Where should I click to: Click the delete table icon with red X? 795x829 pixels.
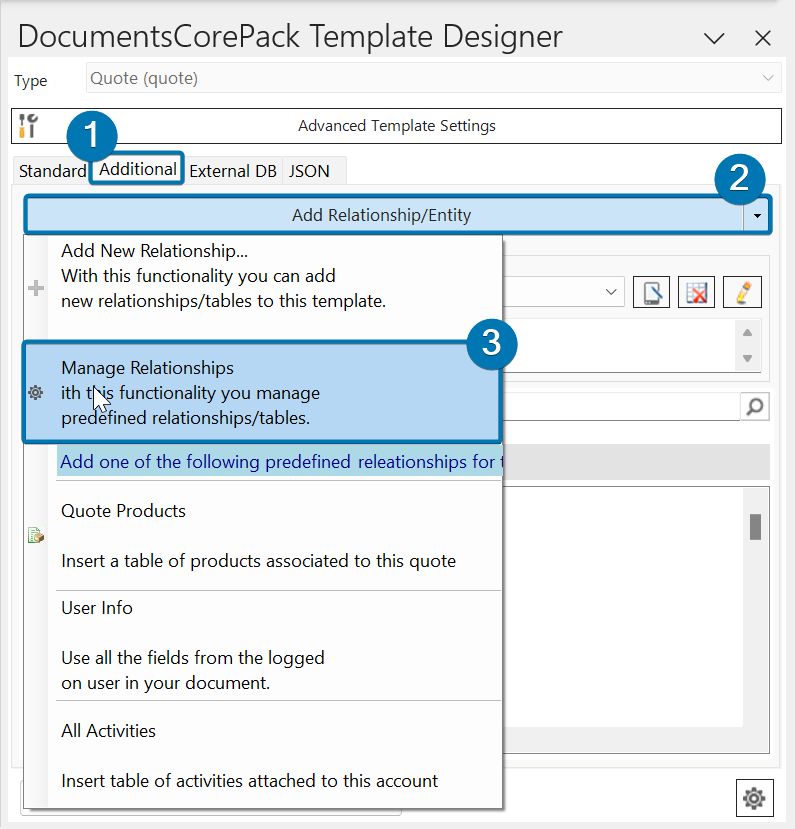(x=696, y=291)
